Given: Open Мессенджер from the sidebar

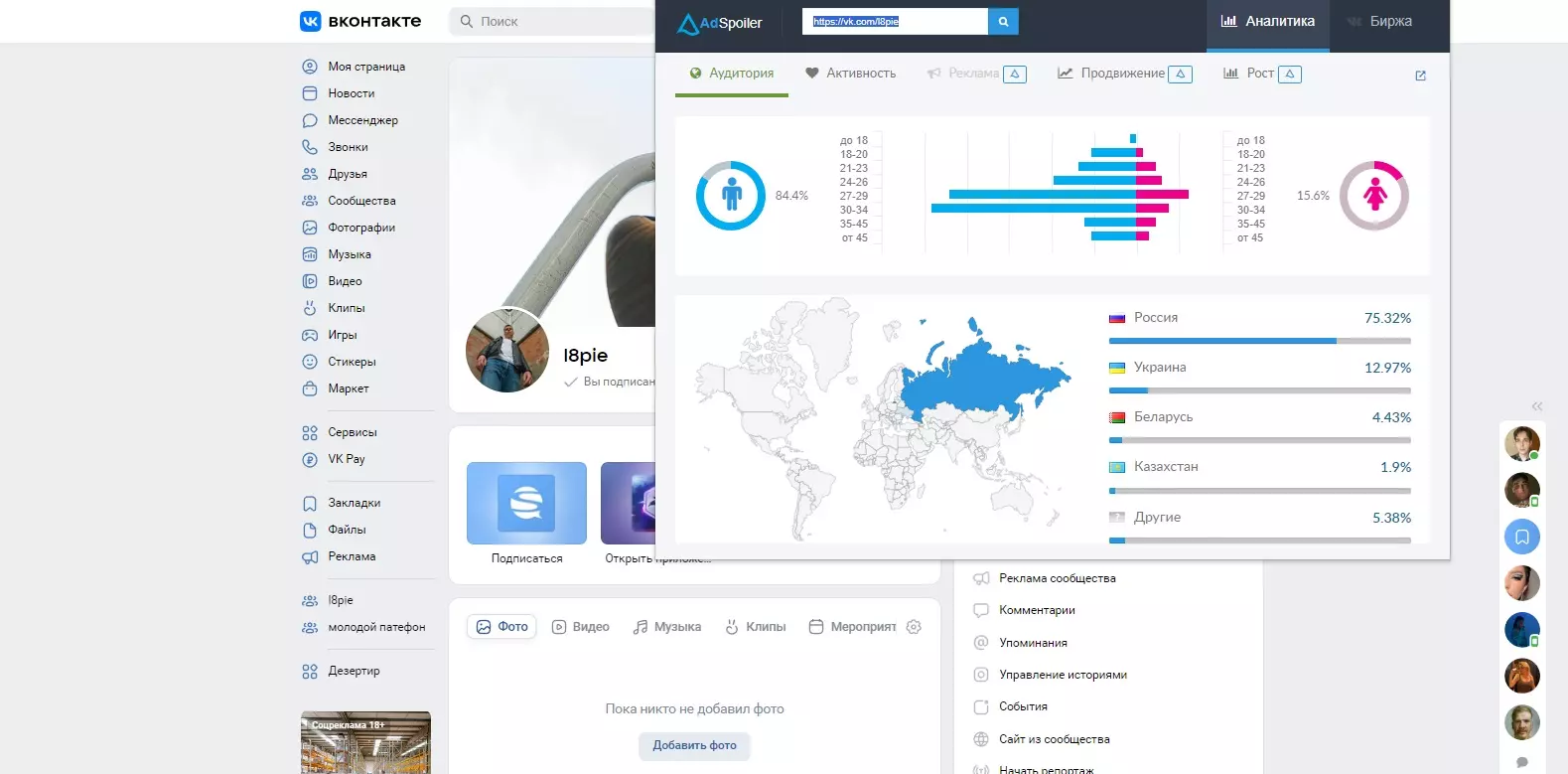Looking at the screenshot, I should (x=362, y=120).
